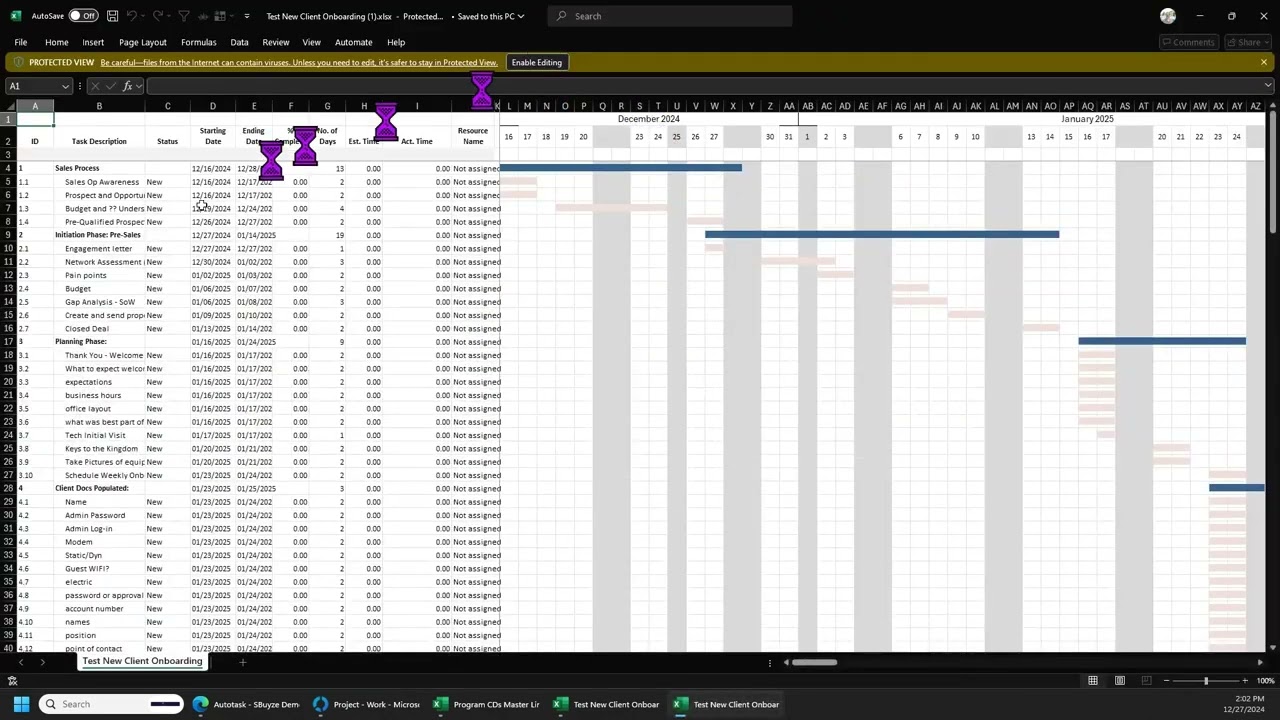Click the Excel logo icon in the title bar
The width and height of the screenshot is (1280, 720).
(x=15, y=16)
